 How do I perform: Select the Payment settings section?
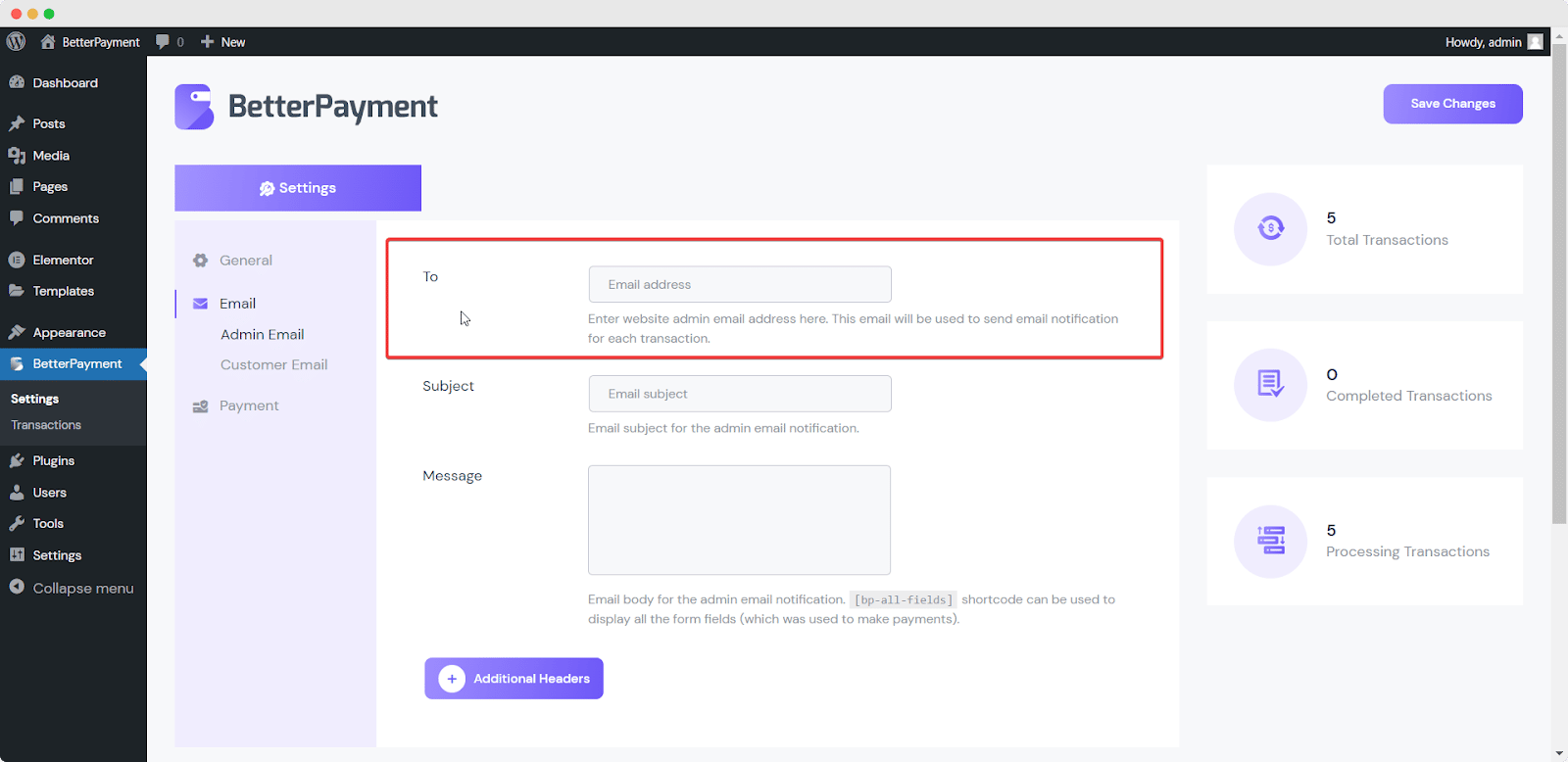point(249,405)
